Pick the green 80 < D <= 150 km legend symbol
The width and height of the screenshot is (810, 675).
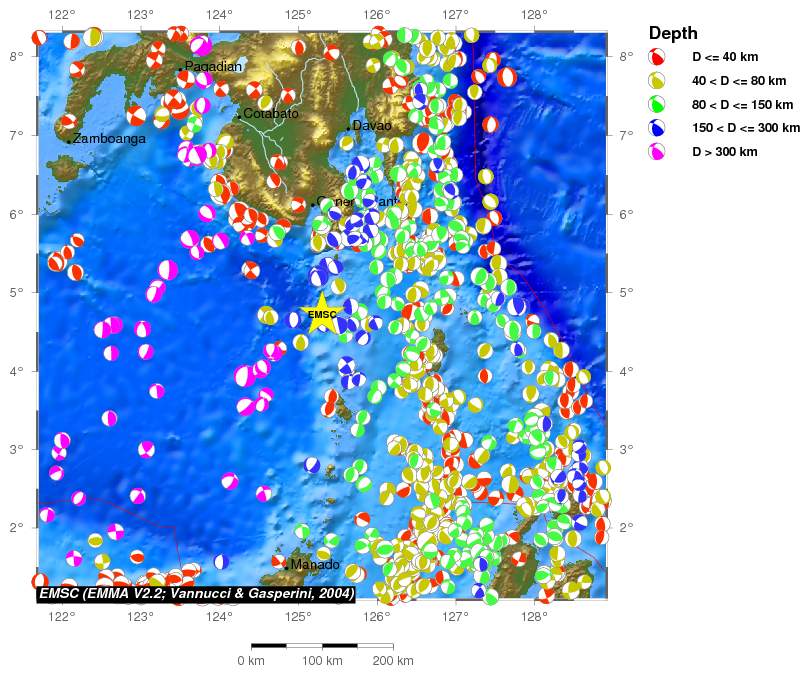(x=656, y=104)
